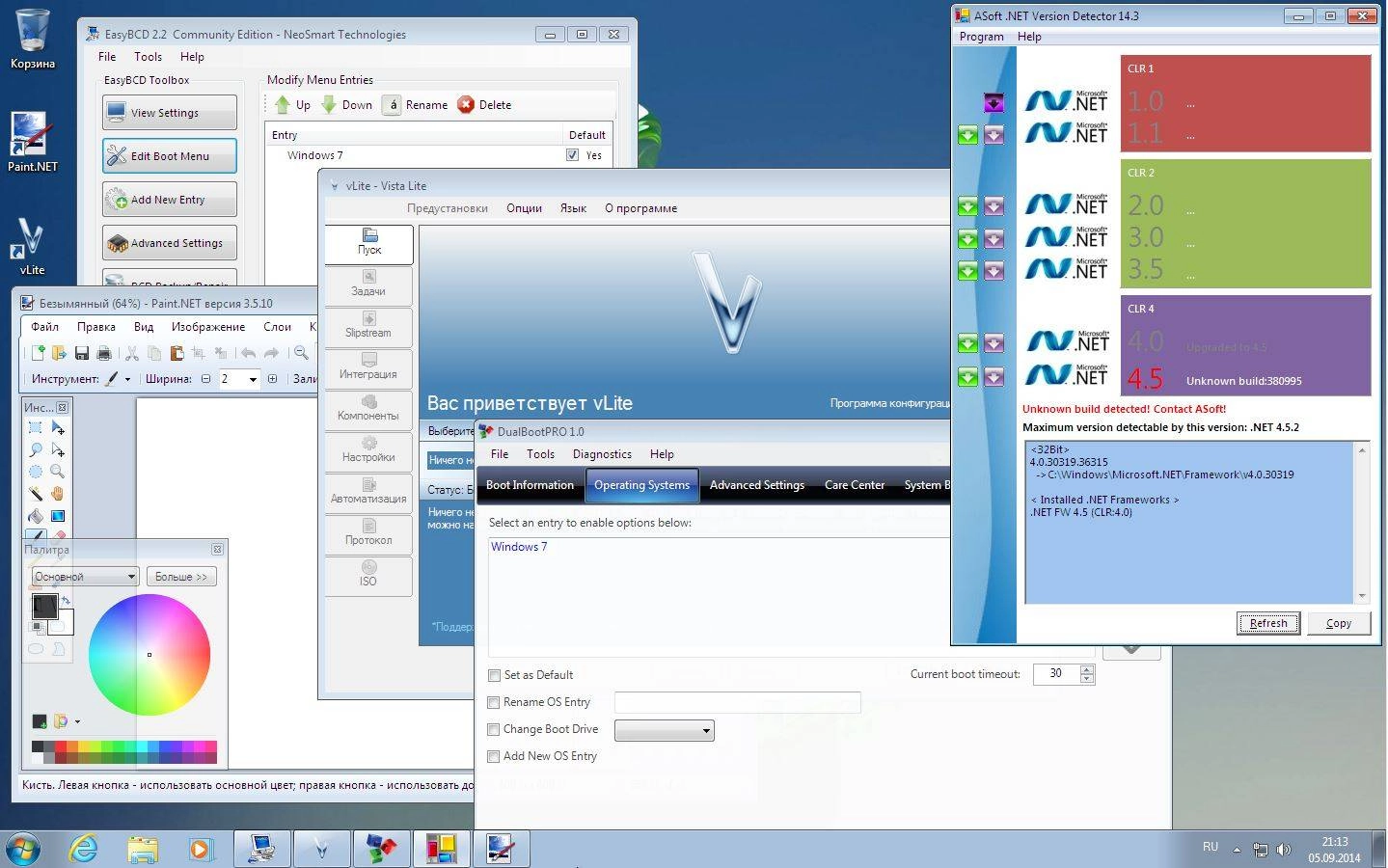Open the Основной color mode dropdown in palette
The height and width of the screenshot is (868, 1388).
point(85,577)
